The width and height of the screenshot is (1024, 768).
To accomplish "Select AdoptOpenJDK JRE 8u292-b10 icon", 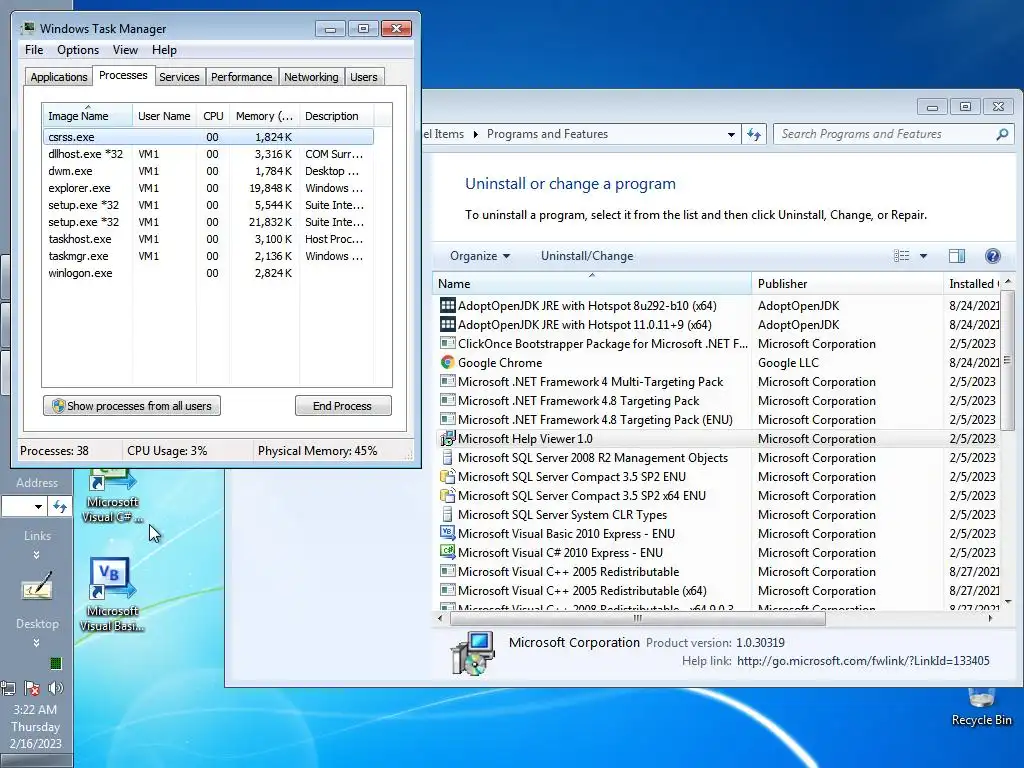I will tap(447, 305).
